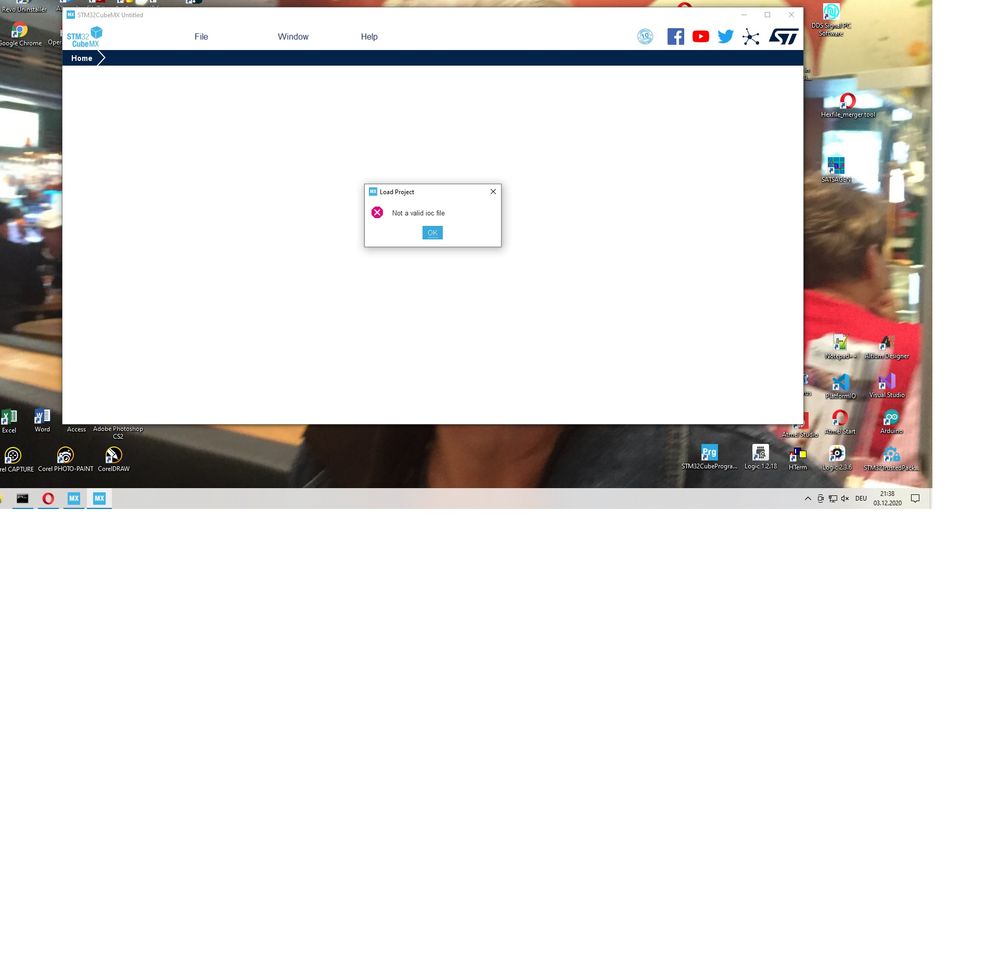This screenshot has height=970, width=999.
Task: Open the Windows notification center
Action: coord(915,498)
